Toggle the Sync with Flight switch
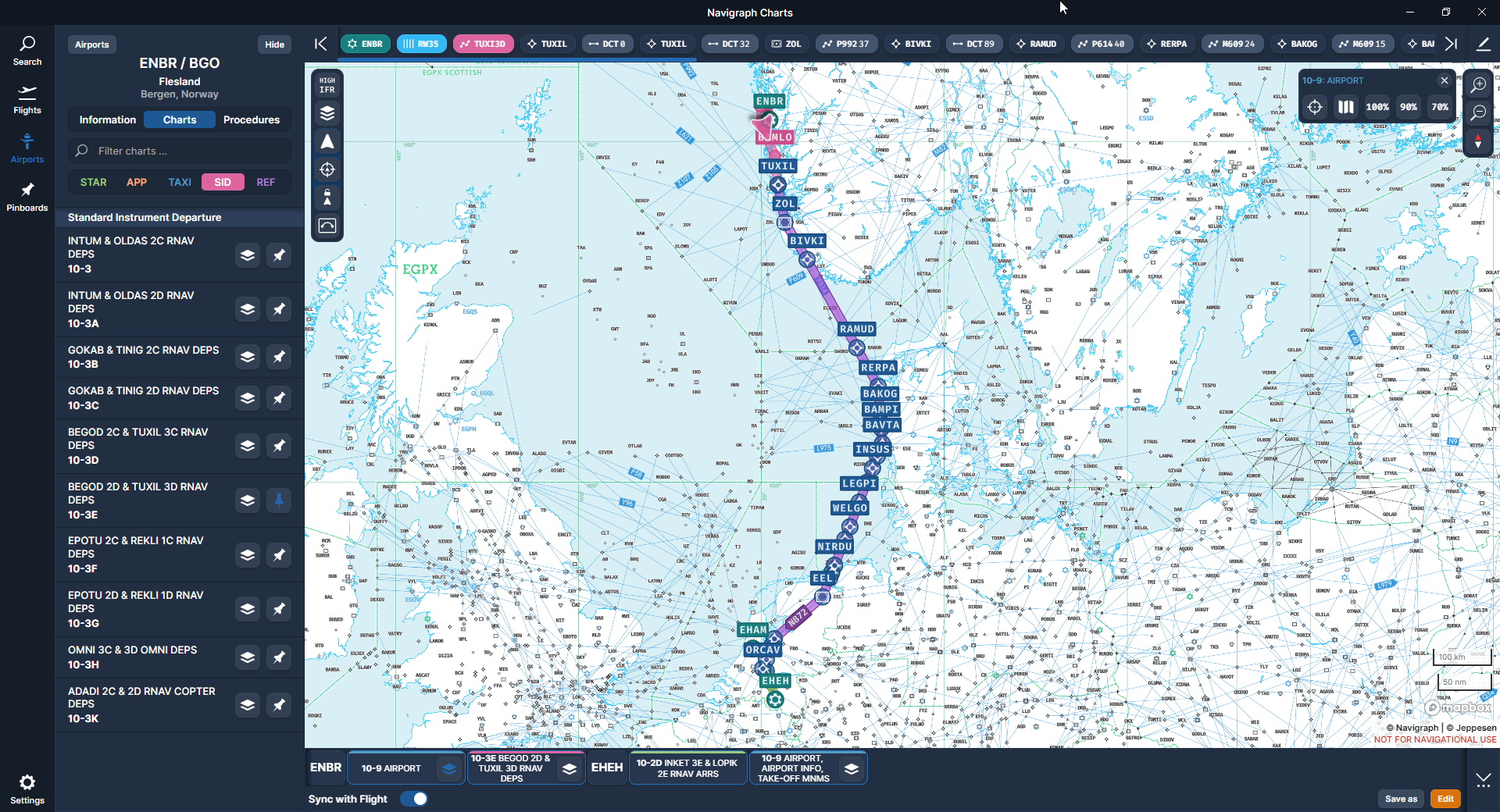The width and height of the screenshot is (1500, 812). coord(414,799)
